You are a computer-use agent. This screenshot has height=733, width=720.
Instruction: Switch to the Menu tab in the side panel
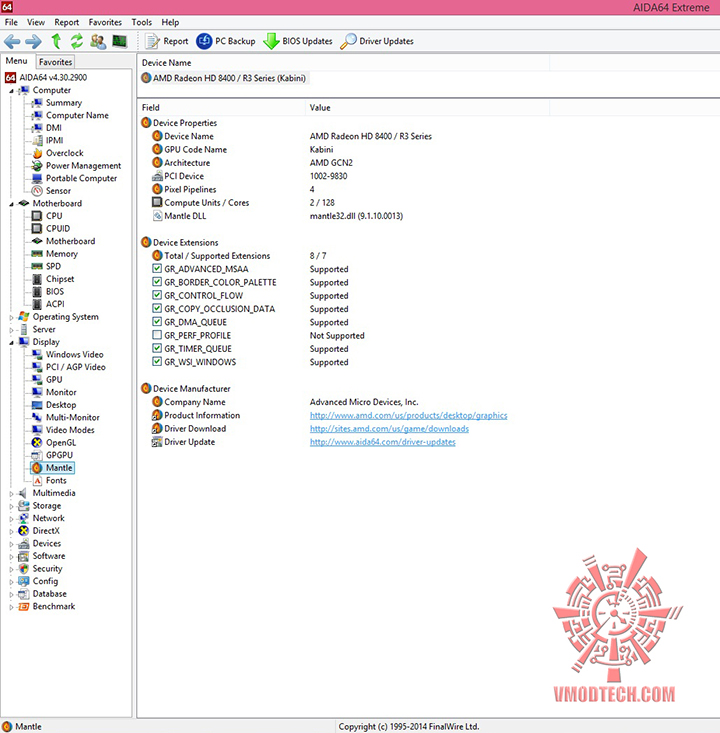[x=16, y=61]
